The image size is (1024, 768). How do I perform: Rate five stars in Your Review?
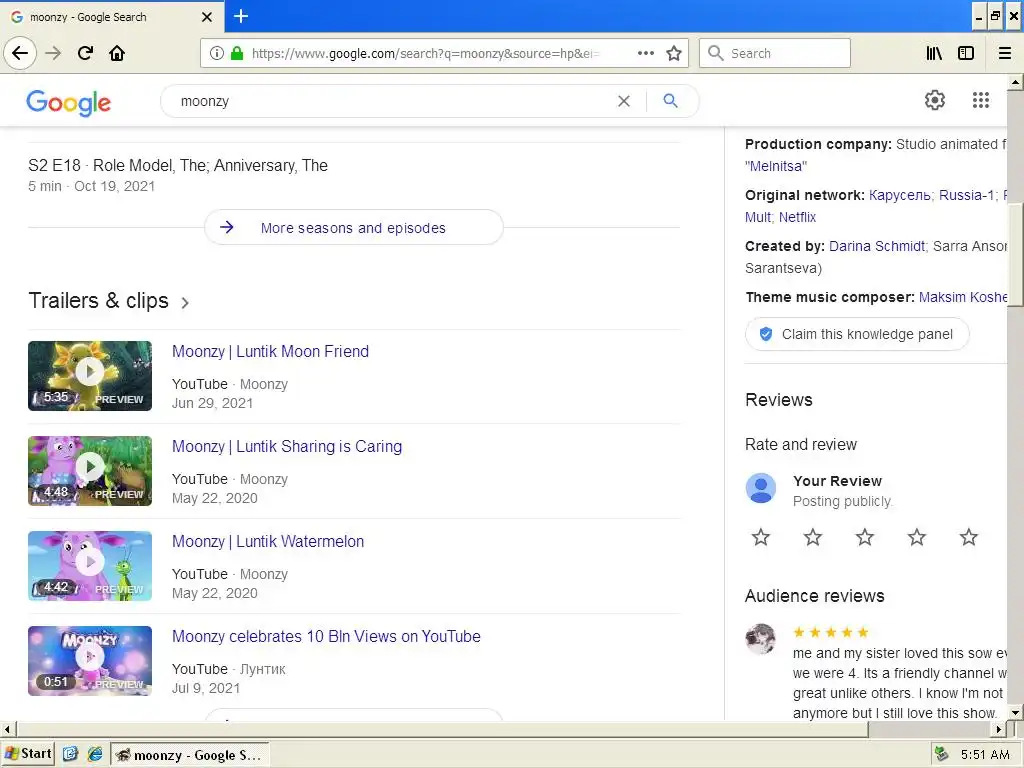[x=968, y=537]
